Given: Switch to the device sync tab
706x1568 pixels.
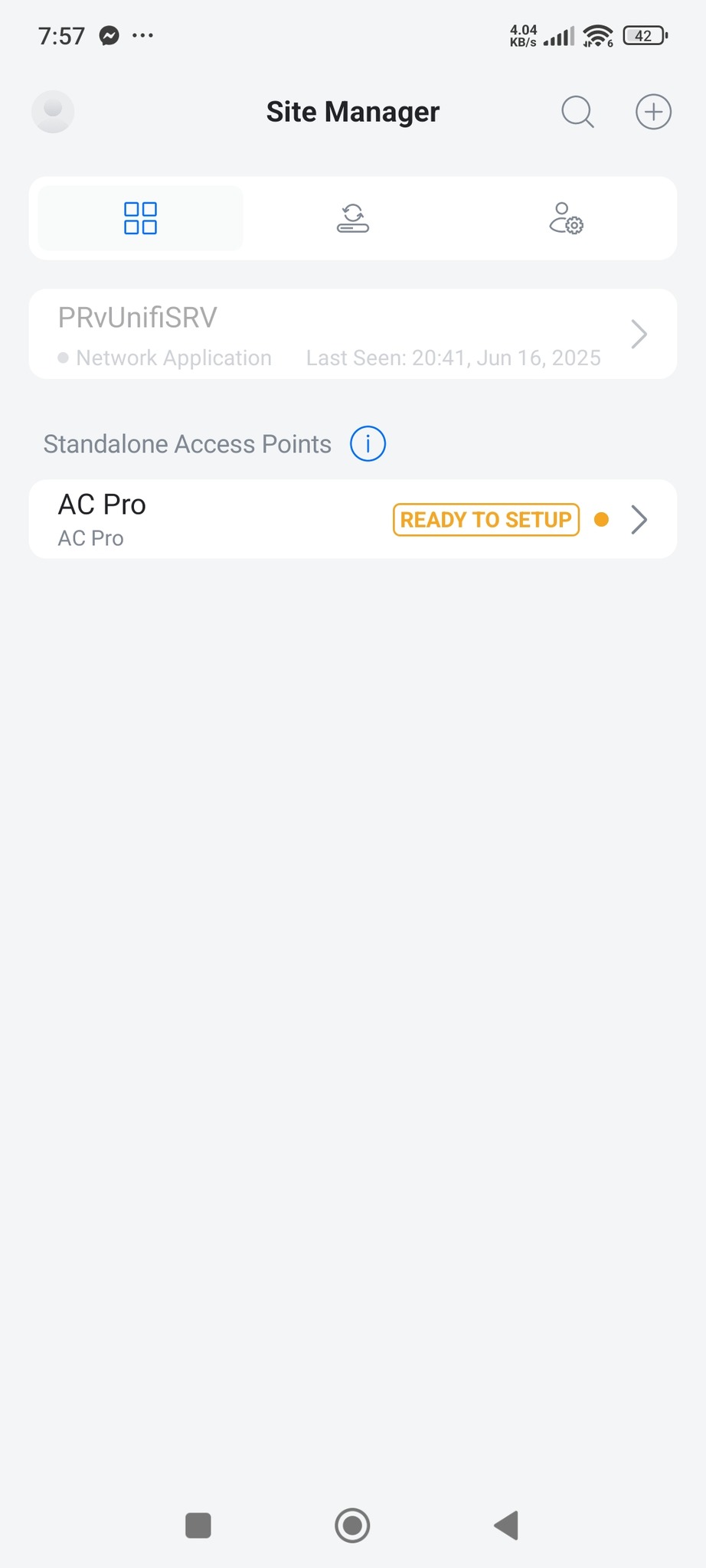Looking at the screenshot, I should pyautogui.click(x=353, y=218).
